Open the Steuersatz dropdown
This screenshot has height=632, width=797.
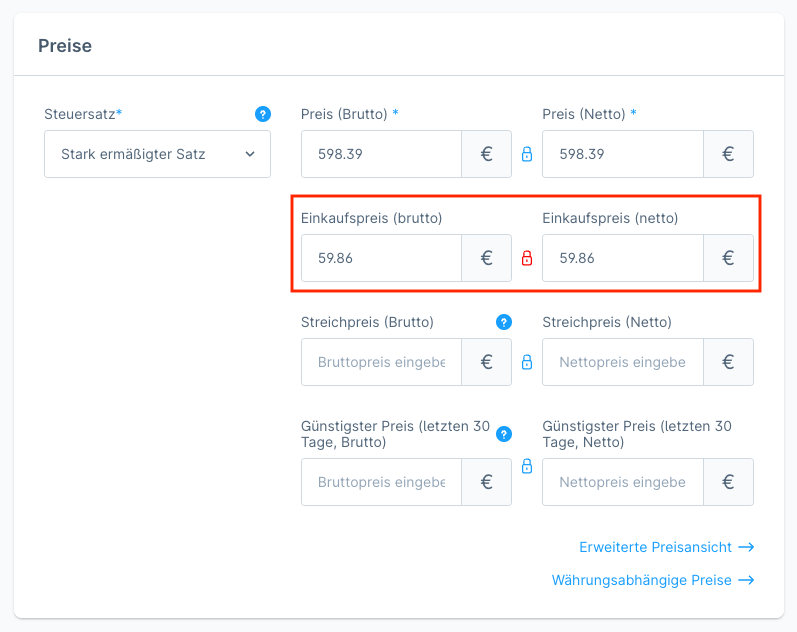(157, 154)
